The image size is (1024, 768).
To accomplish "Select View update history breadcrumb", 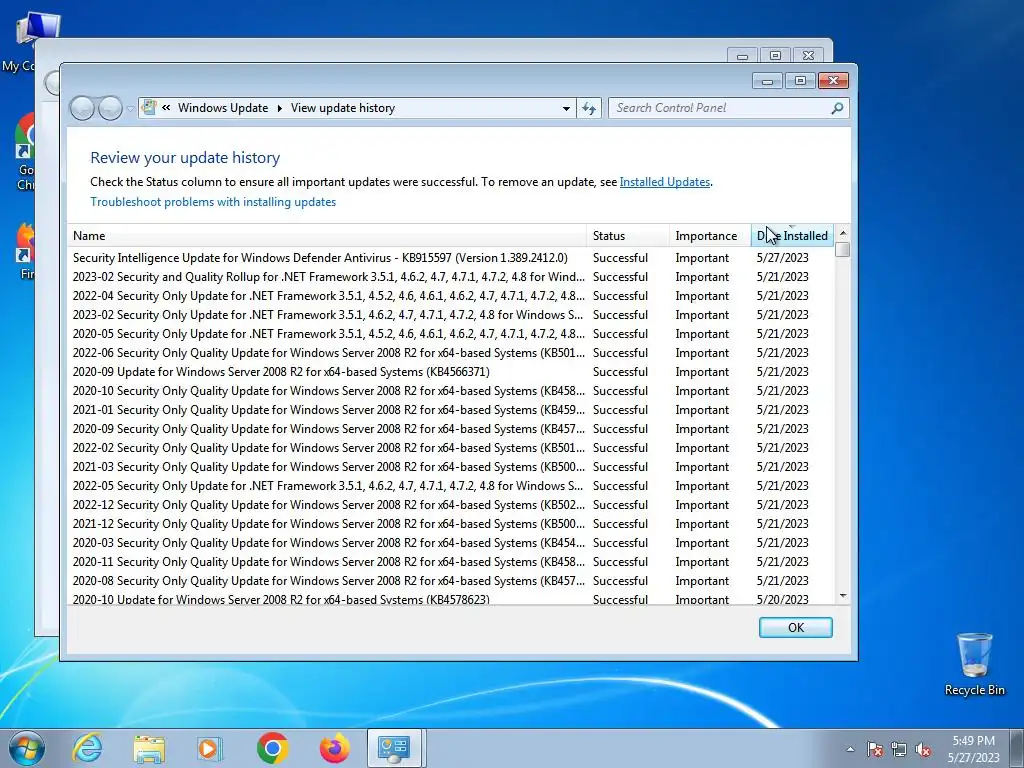I will click(x=343, y=108).
